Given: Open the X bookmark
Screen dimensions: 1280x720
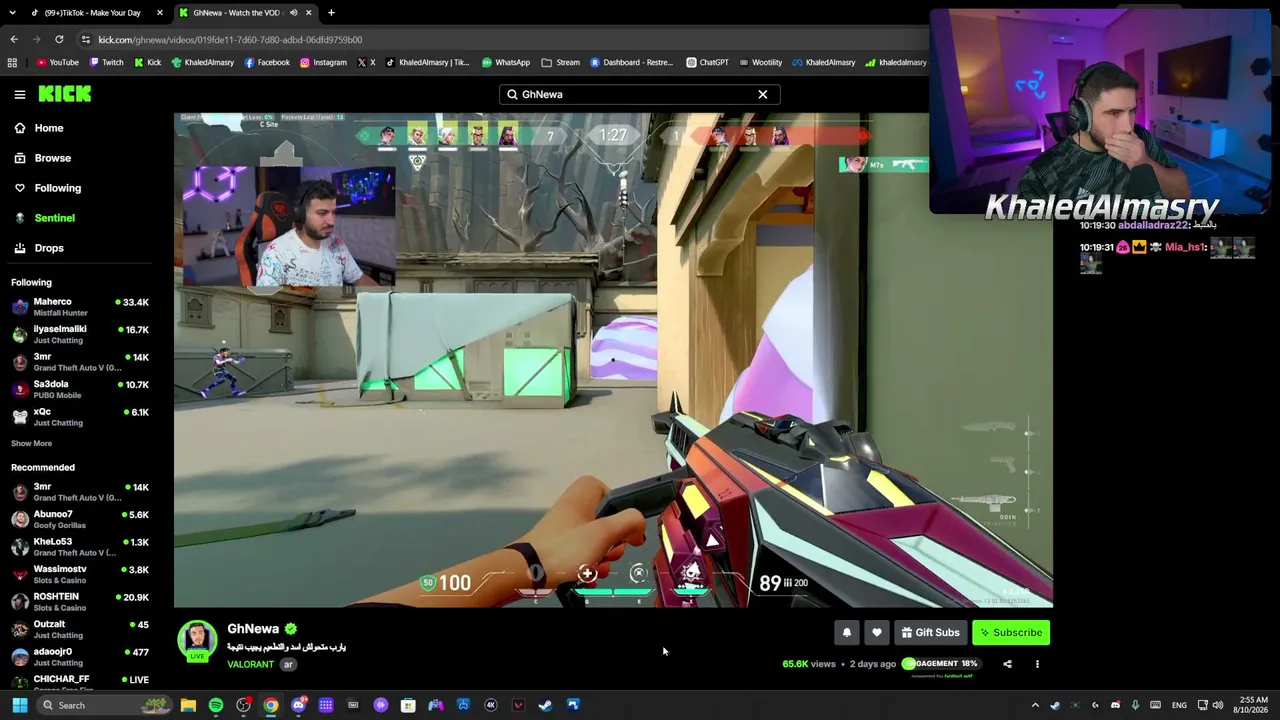Looking at the screenshot, I should (x=366, y=62).
